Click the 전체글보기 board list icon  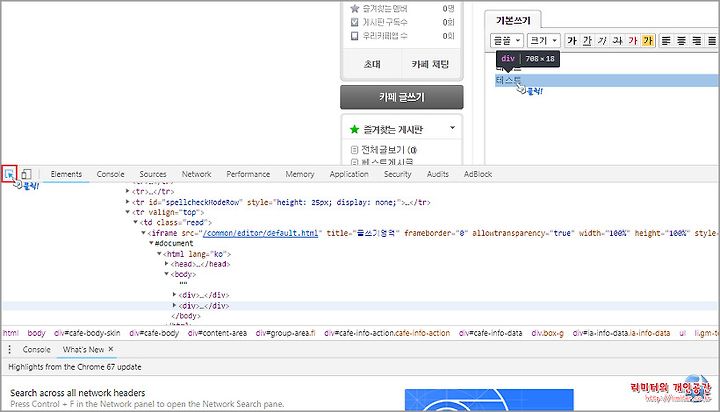pos(354,150)
